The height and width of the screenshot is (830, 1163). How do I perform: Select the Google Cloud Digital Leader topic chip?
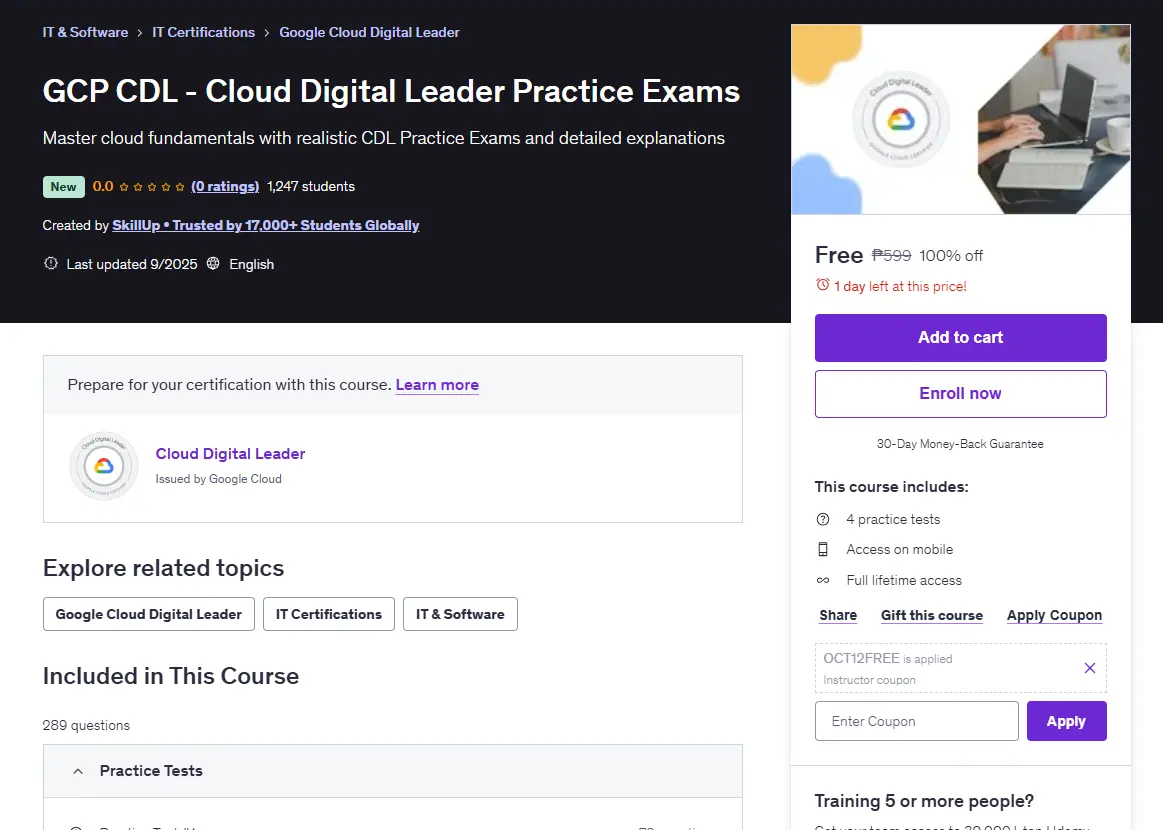pyautogui.click(x=148, y=614)
